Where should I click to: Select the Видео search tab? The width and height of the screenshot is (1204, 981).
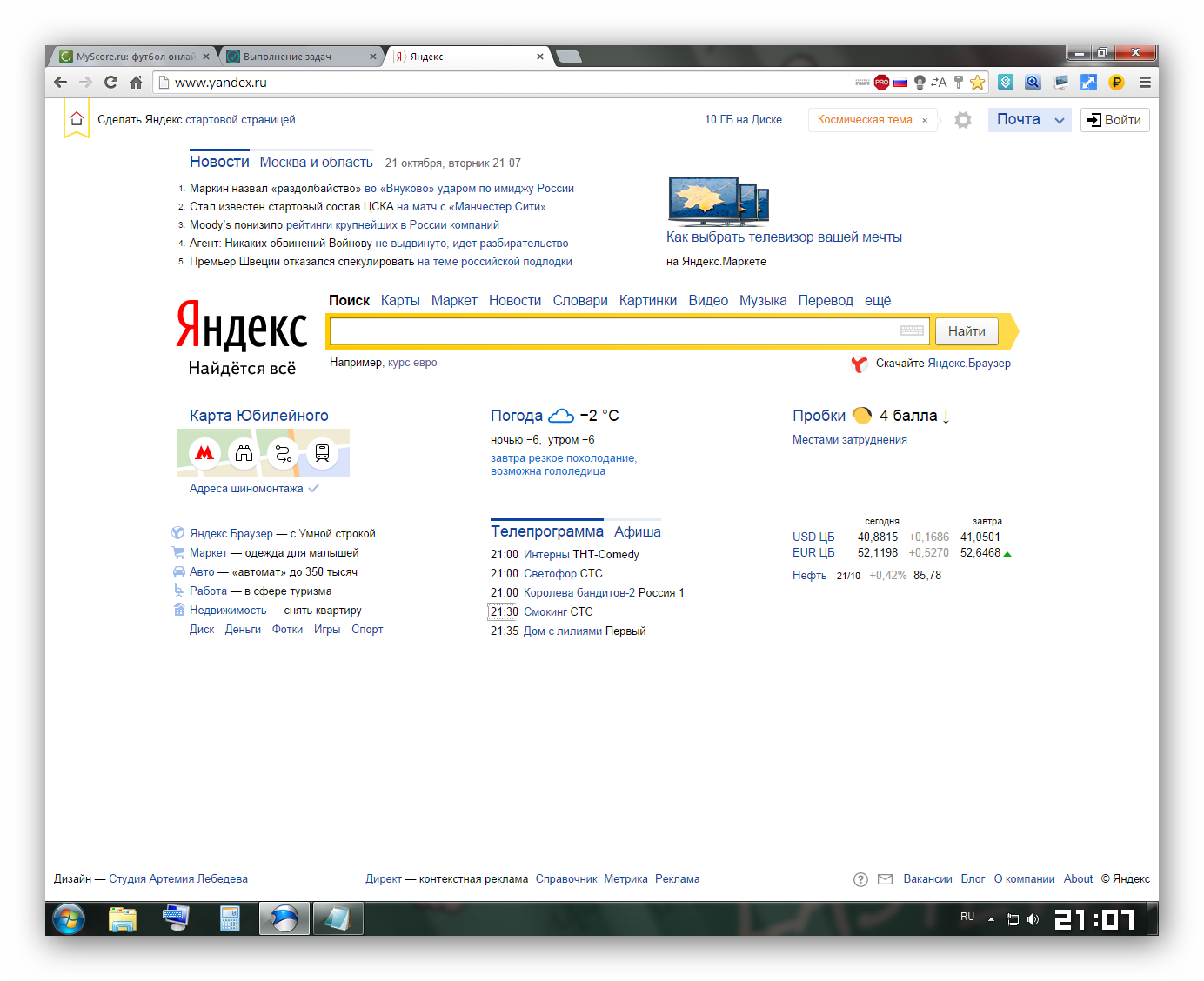pyautogui.click(x=708, y=300)
